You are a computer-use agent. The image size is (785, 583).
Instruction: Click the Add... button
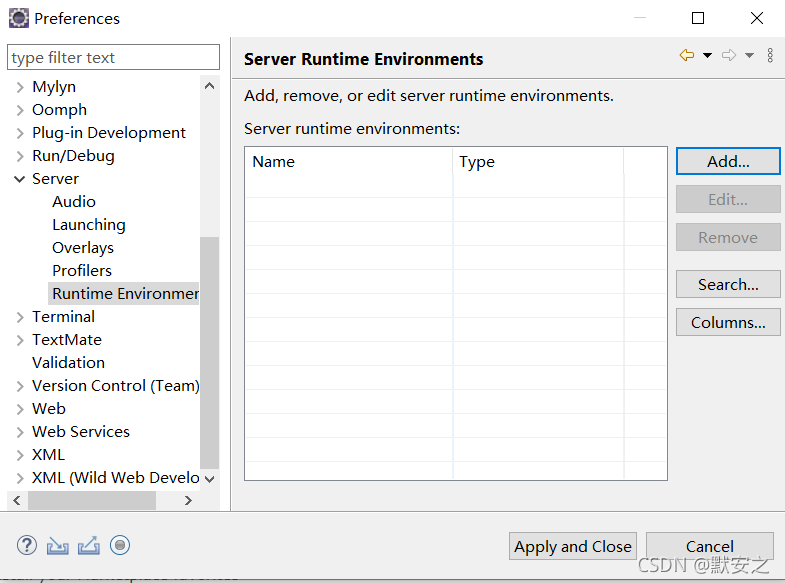[728, 161]
